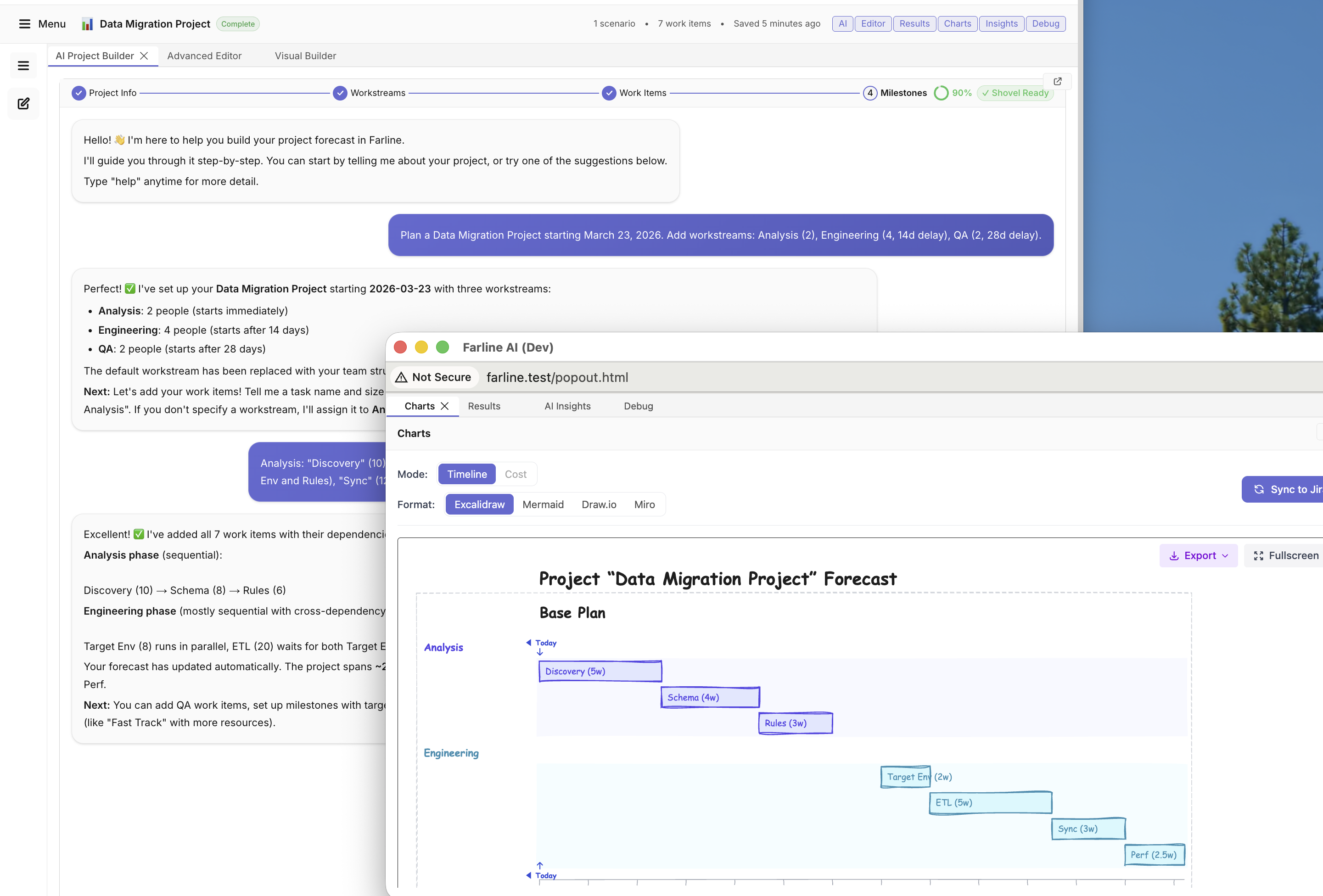Close the AI Project Builder tab
Image resolution: width=1323 pixels, height=896 pixels.
[x=144, y=56]
